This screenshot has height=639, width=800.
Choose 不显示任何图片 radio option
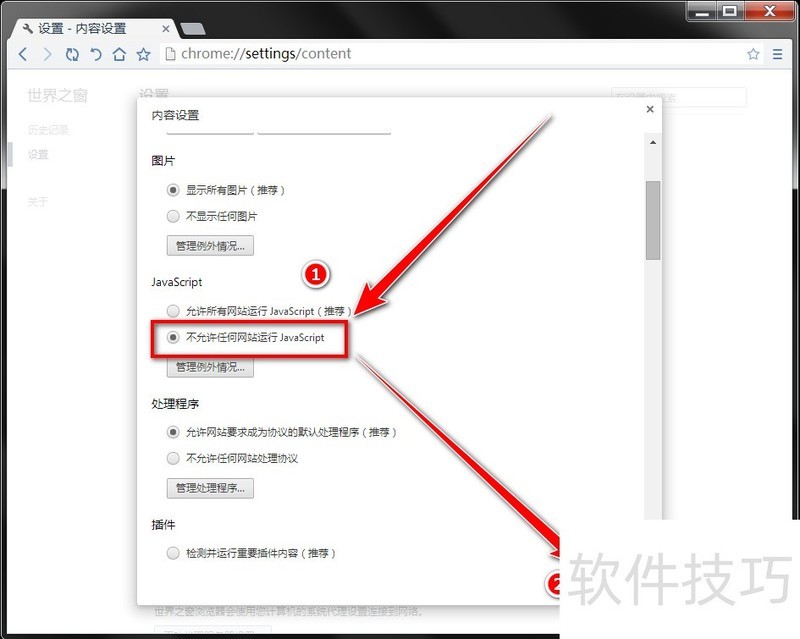click(x=173, y=216)
